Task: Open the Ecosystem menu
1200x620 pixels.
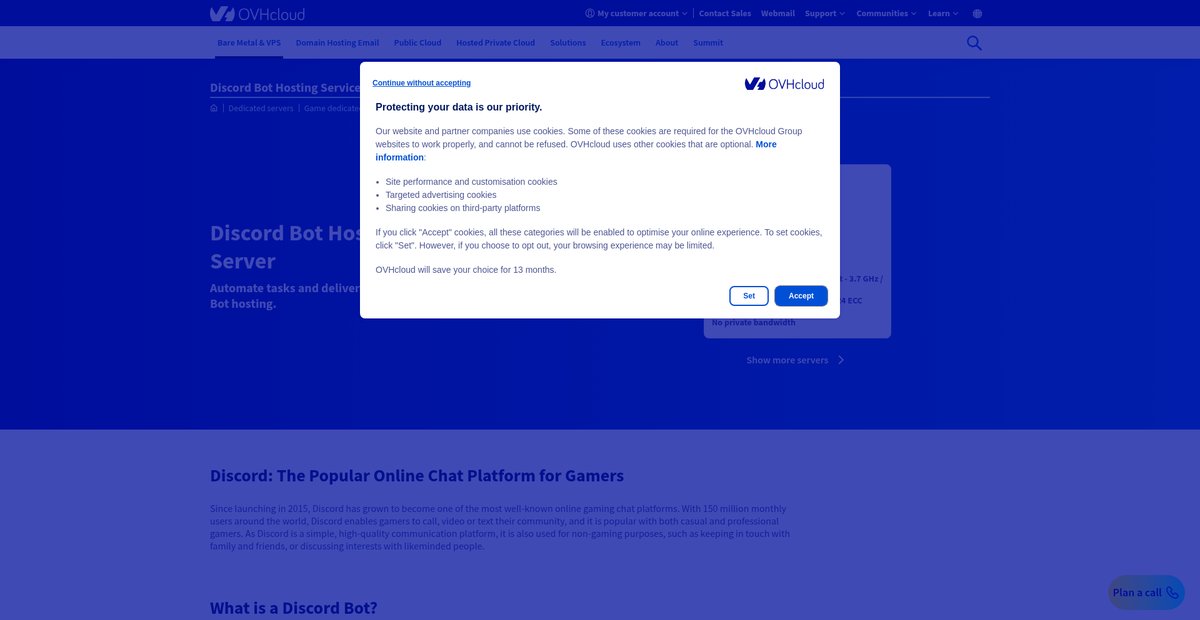Action: [x=621, y=43]
